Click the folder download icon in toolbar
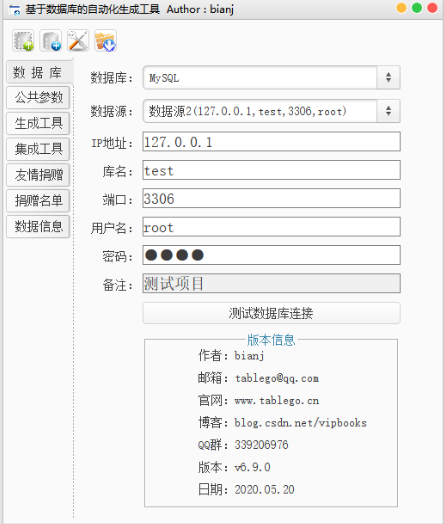The height and width of the screenshot is (524, 444). [x=106, y=41]
